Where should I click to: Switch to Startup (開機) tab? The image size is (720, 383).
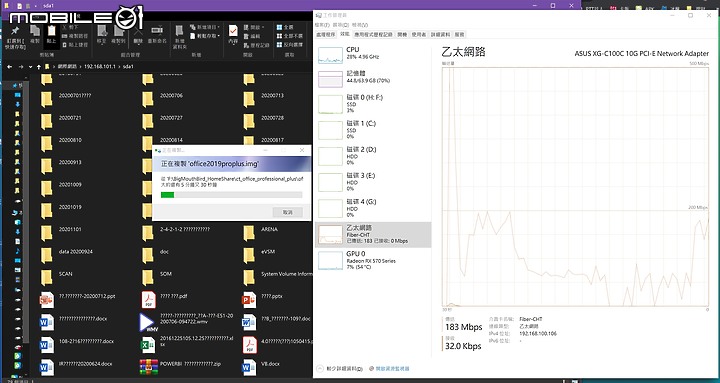[x=402, y=34]
